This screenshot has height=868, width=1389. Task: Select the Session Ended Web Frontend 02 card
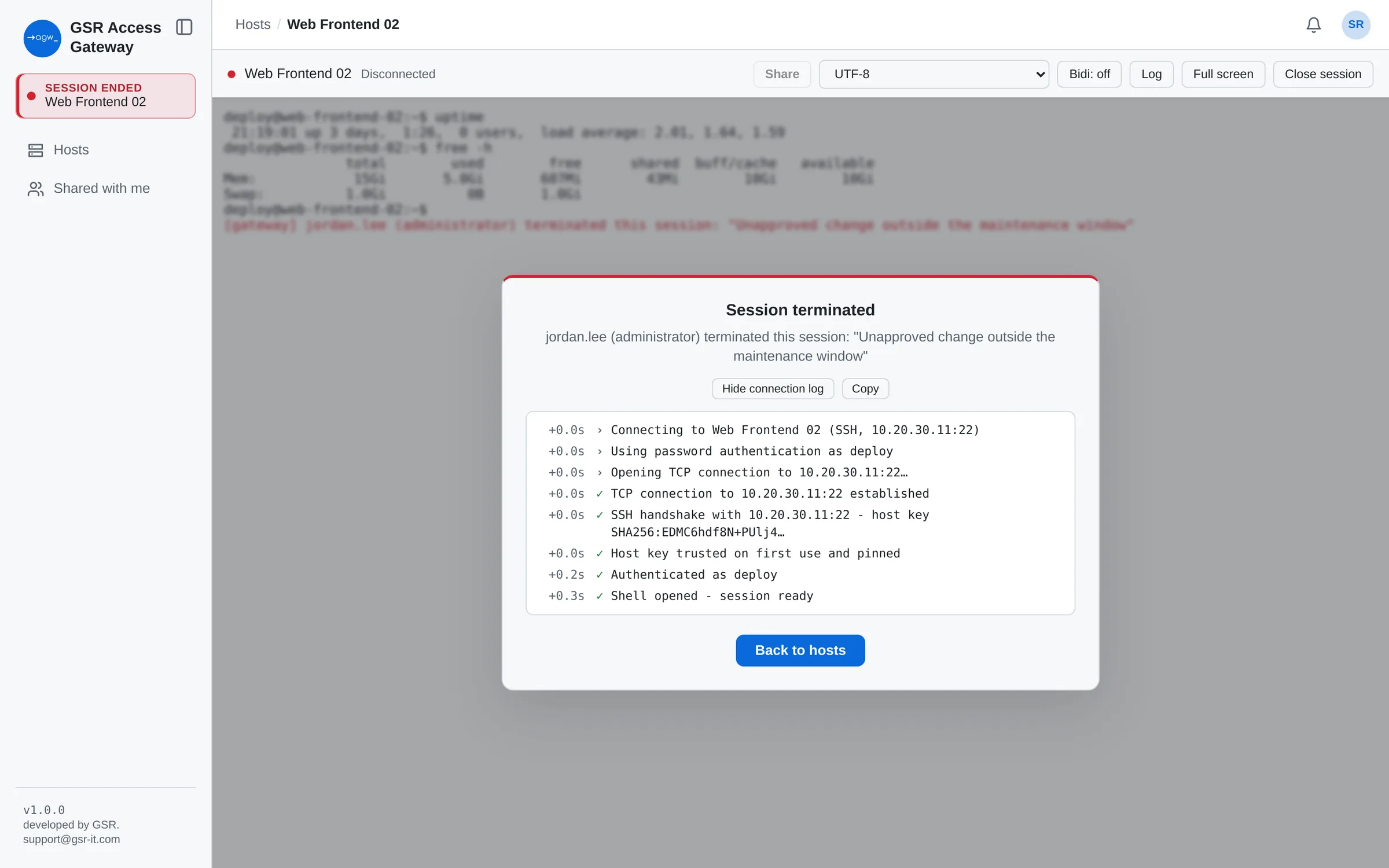106,95
